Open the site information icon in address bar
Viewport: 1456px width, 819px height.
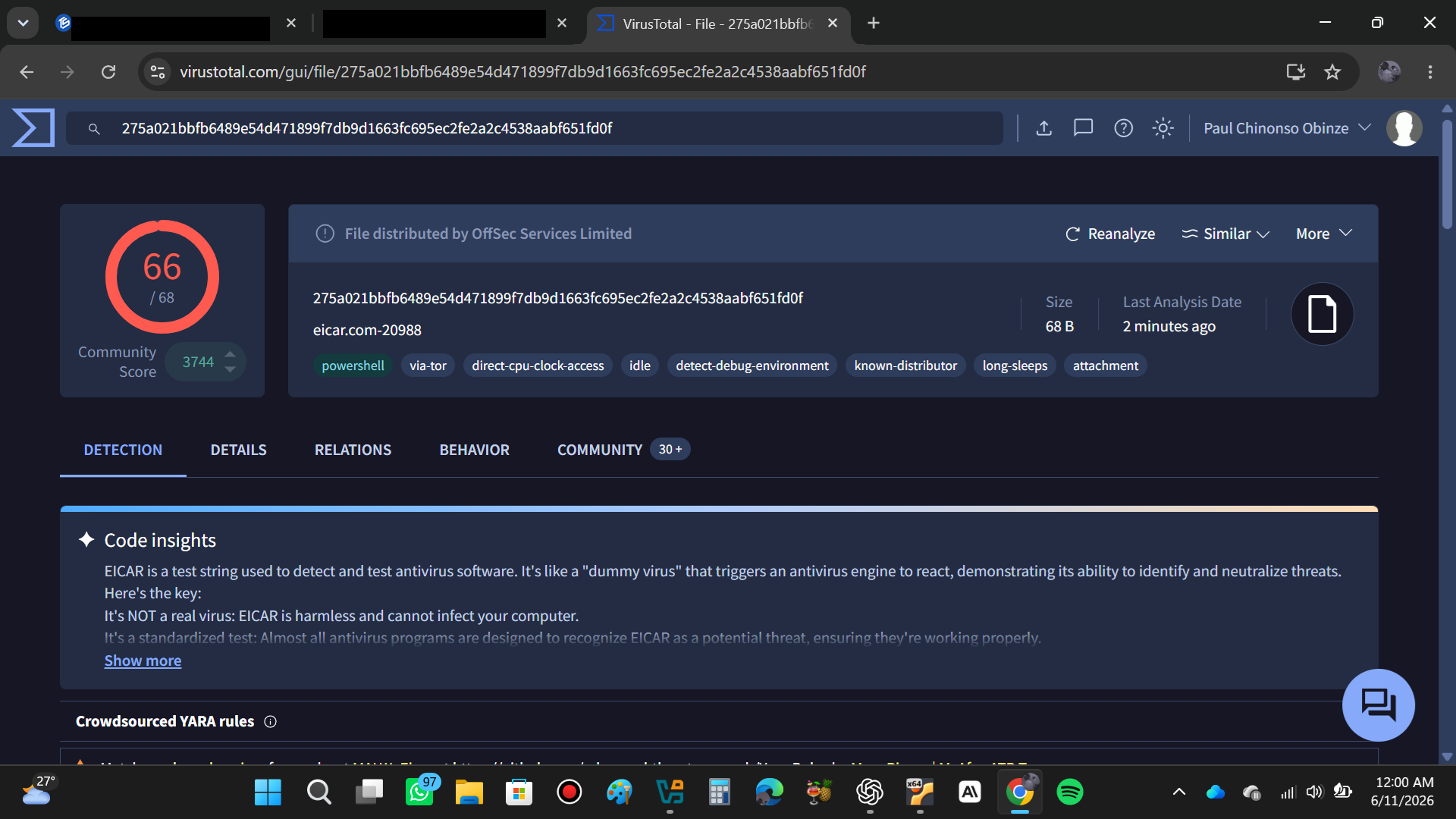[157, 71]
